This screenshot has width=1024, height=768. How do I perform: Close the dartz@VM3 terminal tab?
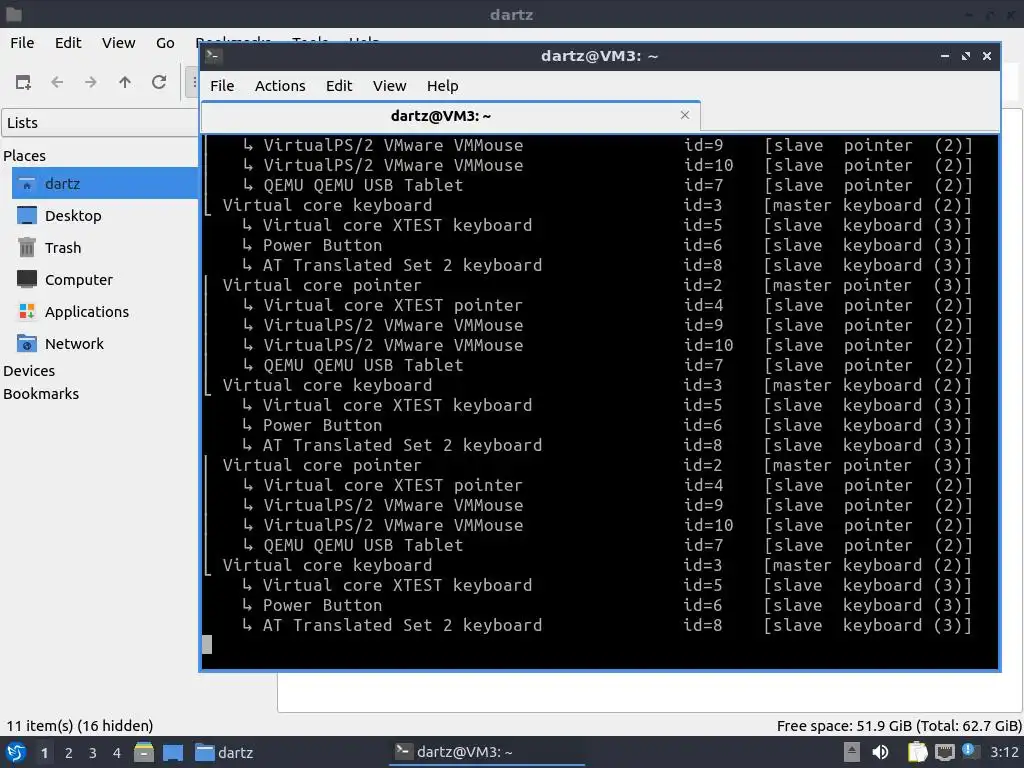(684, 115)
